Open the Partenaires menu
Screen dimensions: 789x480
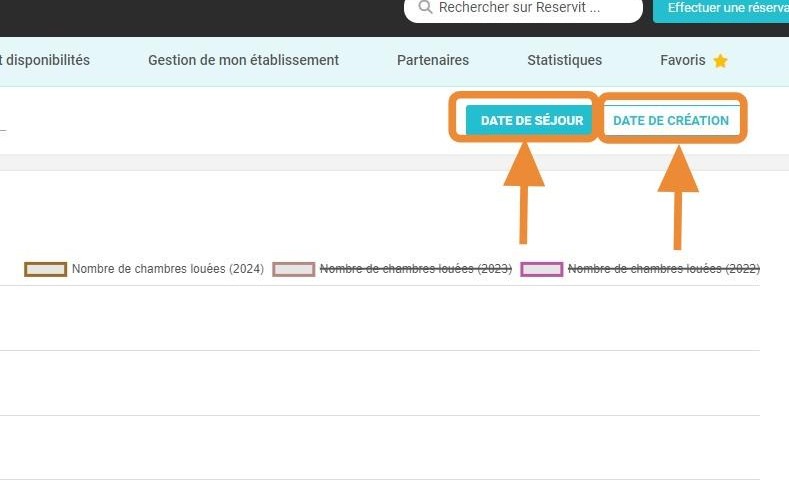point(433,60)
